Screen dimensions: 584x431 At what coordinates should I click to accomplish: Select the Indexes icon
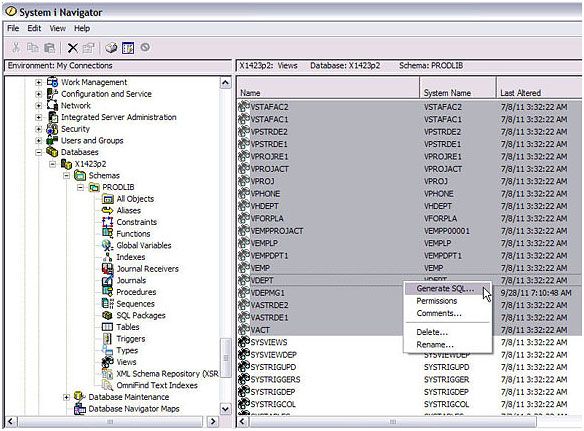tap(108, 257)
